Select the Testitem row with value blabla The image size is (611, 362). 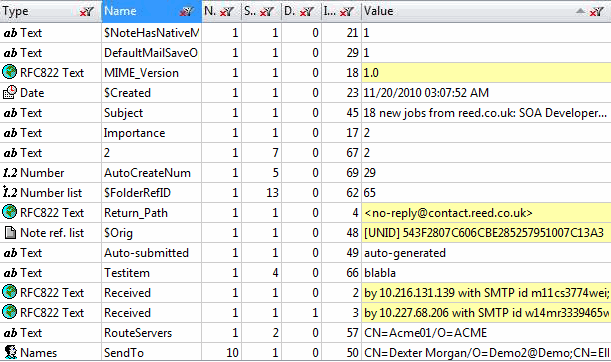[x=306, y=273]
